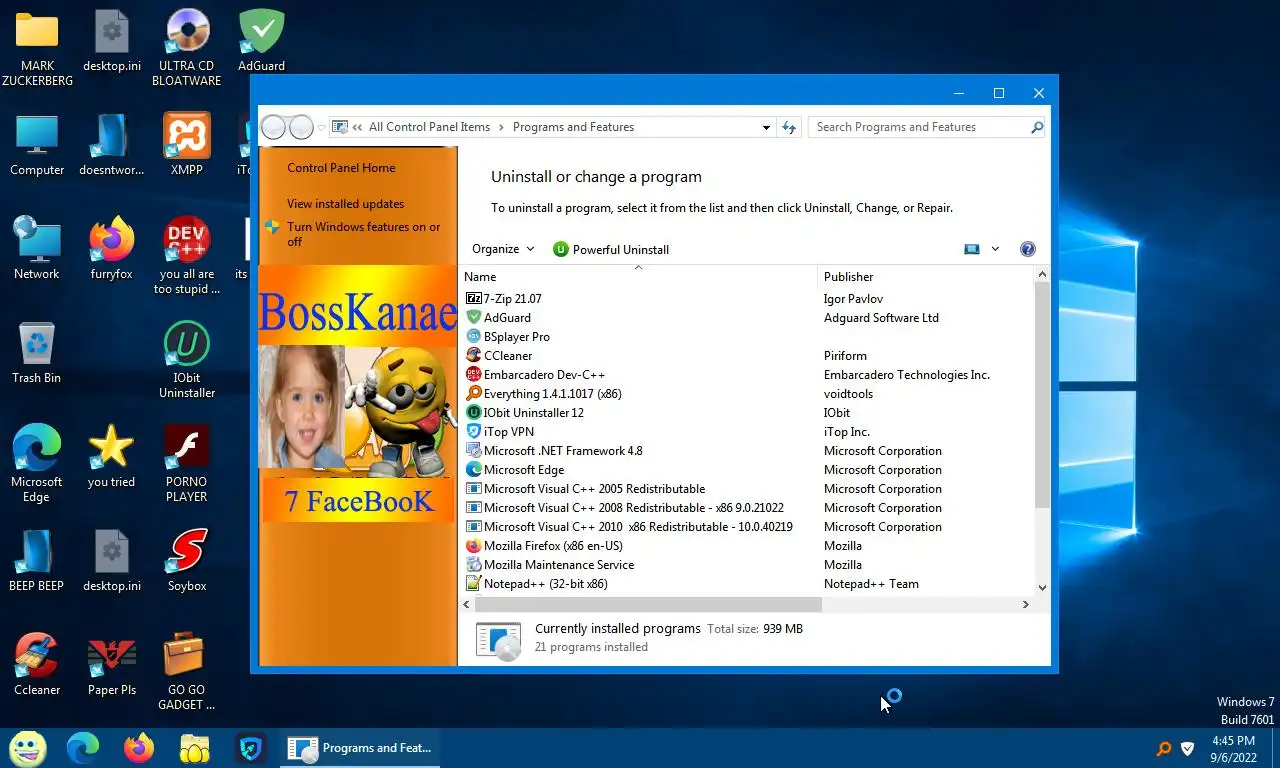Open View installed updates link
This screenshot has height=768, width=1280.
(345, 204)
